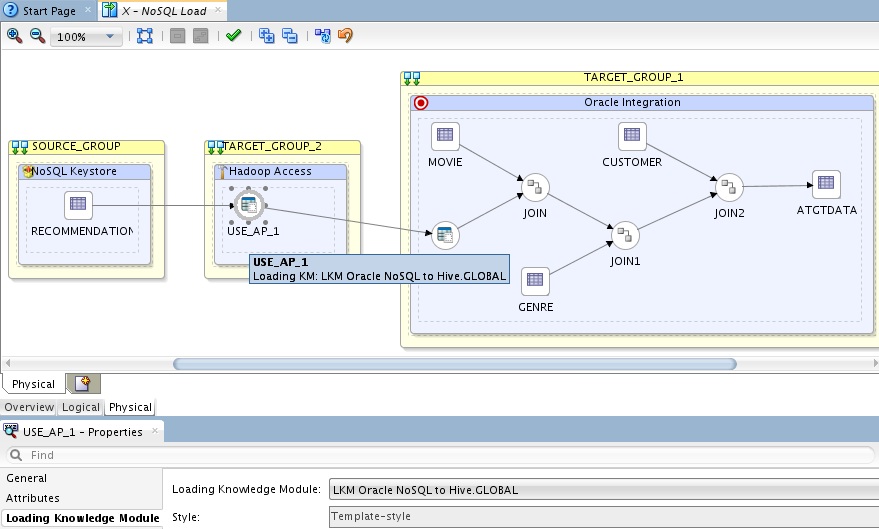Click the new physical design tab icon
Screen dimensions: 879x529
click(x=83, y=384)
